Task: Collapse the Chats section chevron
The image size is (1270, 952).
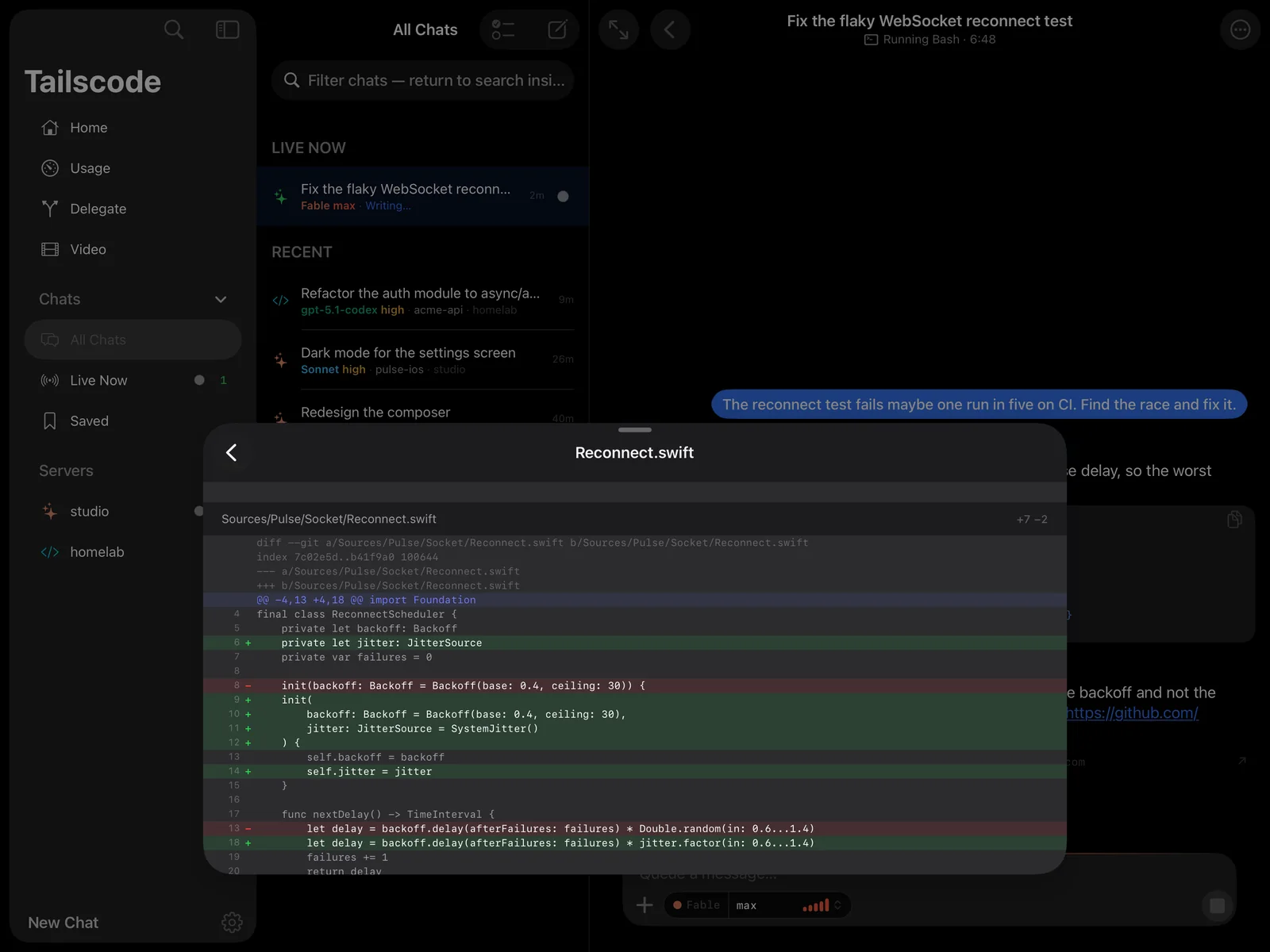Action: coord(221,299)
